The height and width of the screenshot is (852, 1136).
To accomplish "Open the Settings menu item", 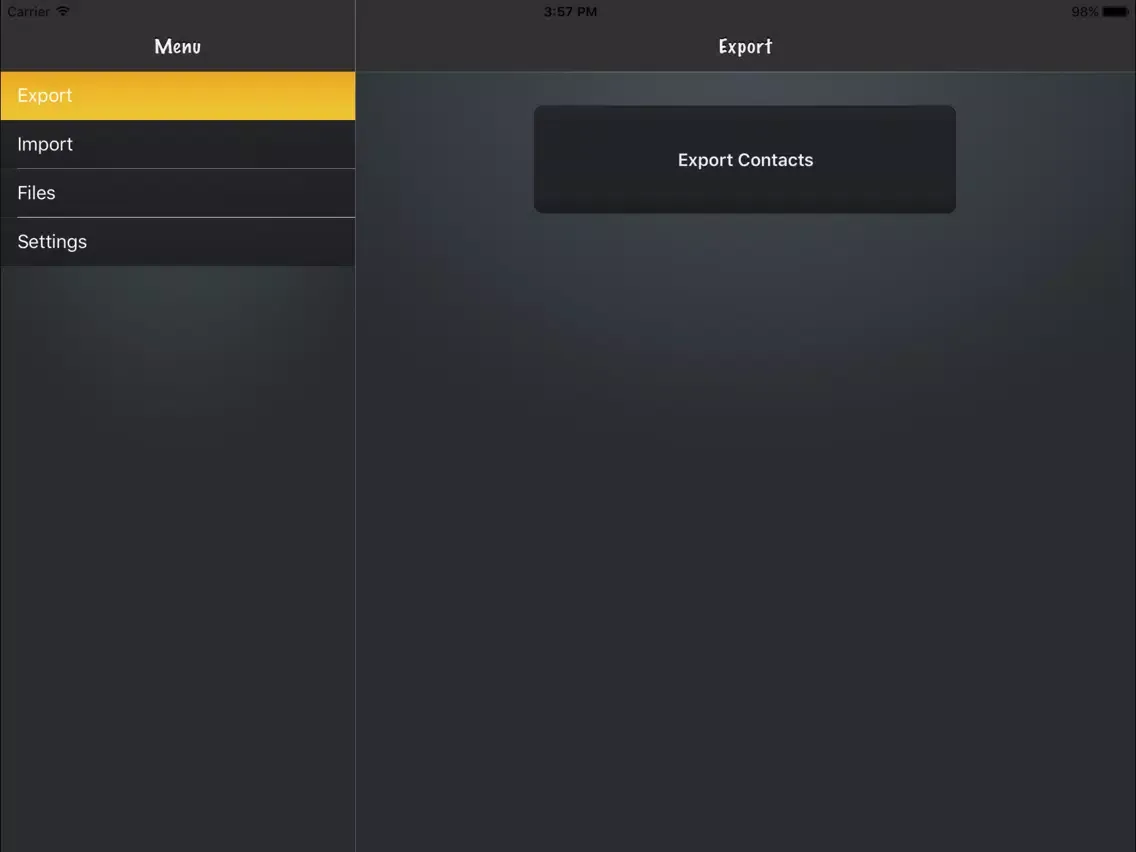I will click(x=178, y=241).
